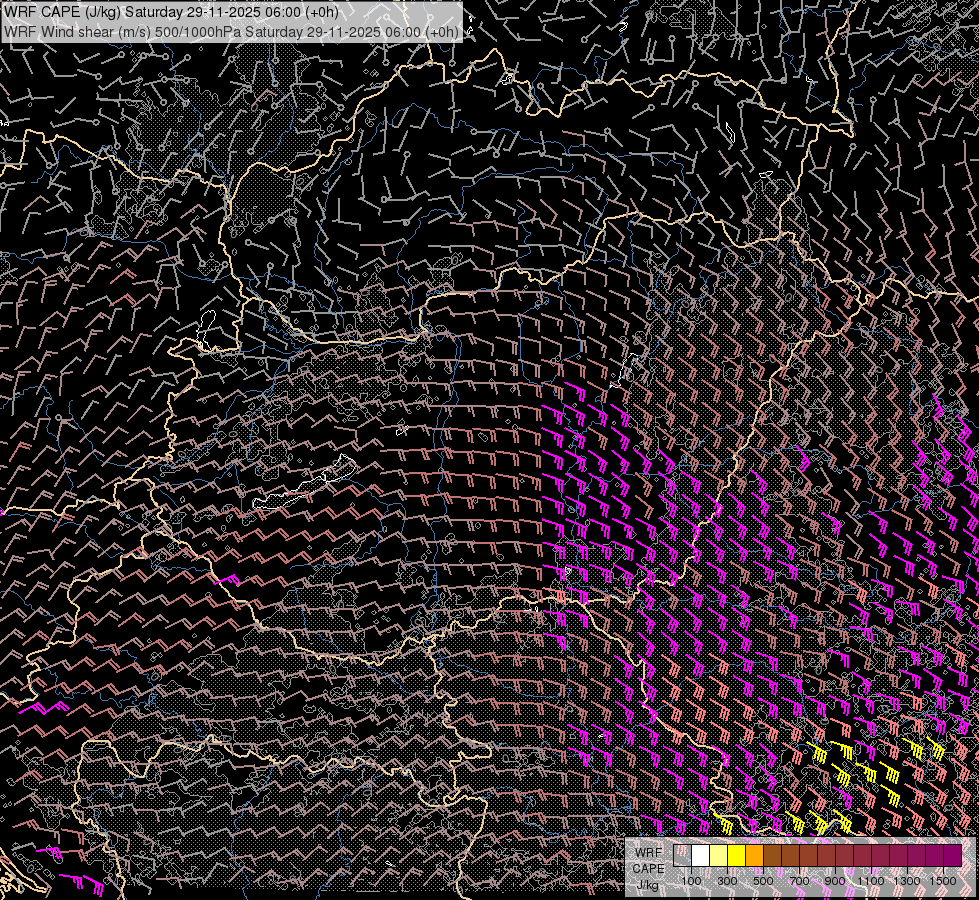Click the transparent first legend swatch
Viewport: 979px width, 900px height.
pos(682,856)
